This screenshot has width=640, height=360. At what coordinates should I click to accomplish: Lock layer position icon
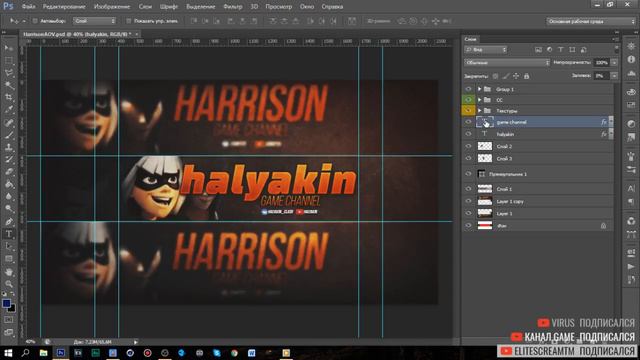(x=516, y=76)
